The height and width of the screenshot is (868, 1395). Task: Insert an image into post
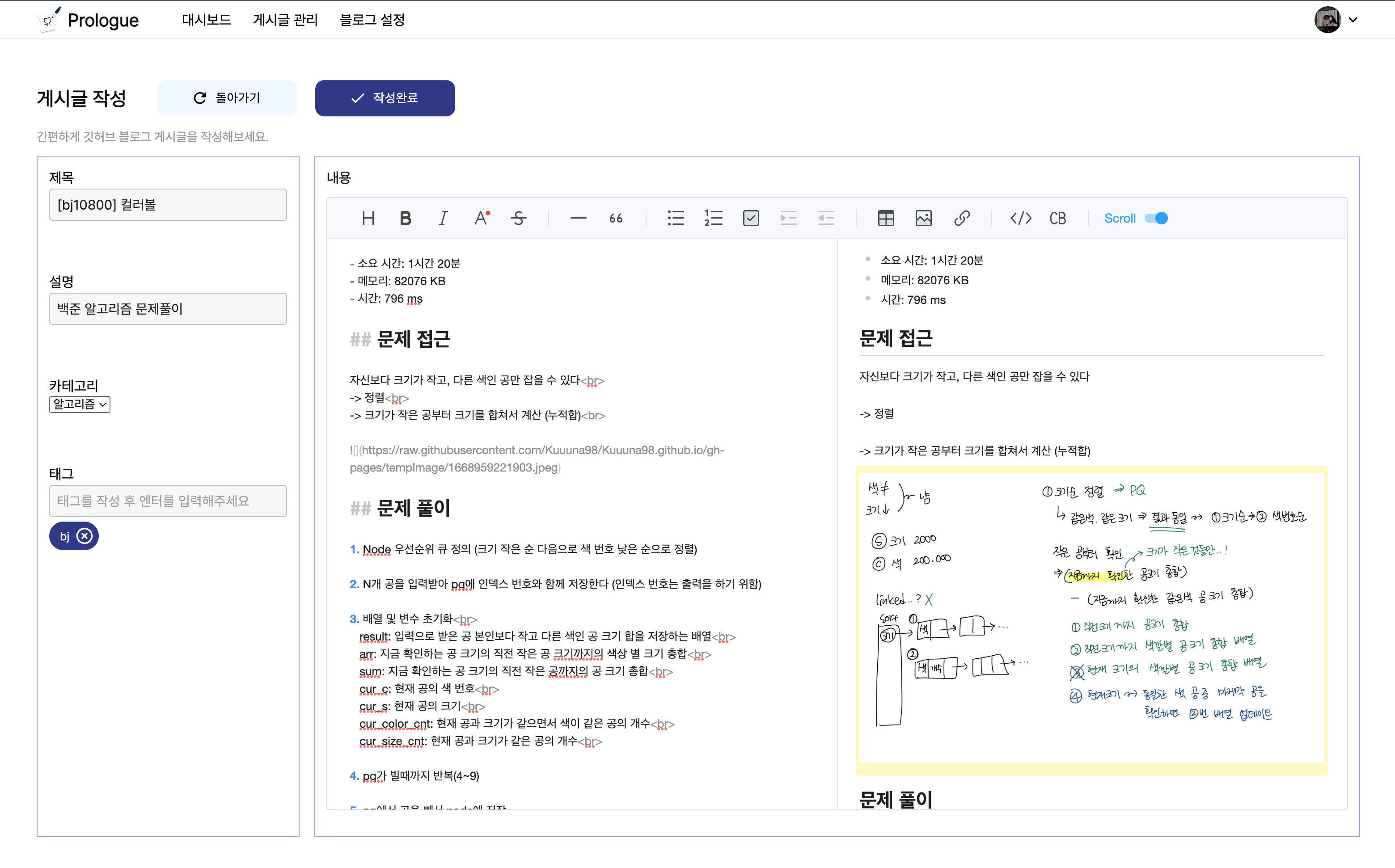(x=923, y=218)
